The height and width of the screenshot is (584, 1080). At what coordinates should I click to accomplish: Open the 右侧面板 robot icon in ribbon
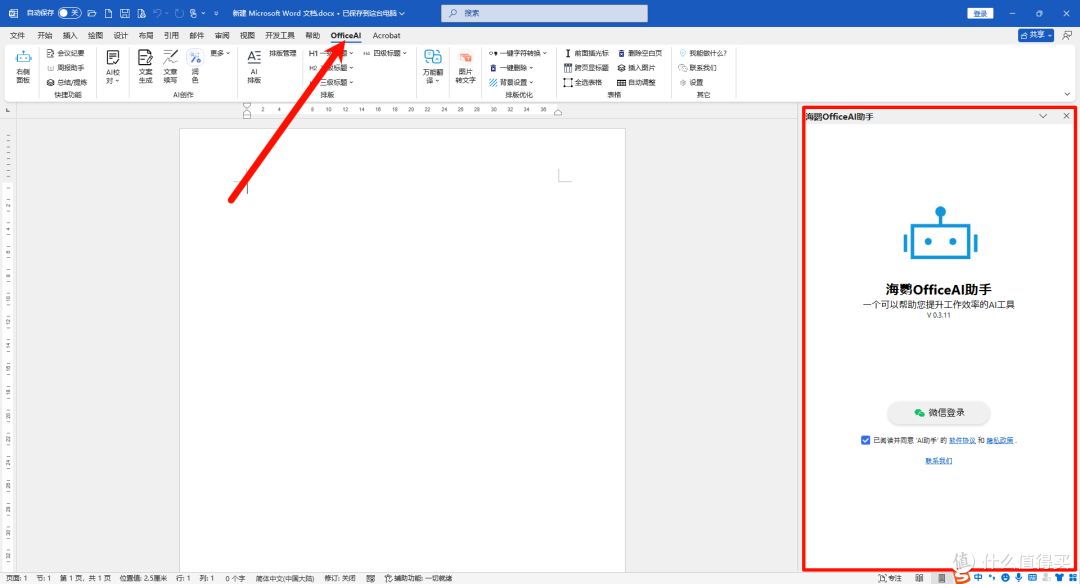pyautogui.click(x=23, y=66)
